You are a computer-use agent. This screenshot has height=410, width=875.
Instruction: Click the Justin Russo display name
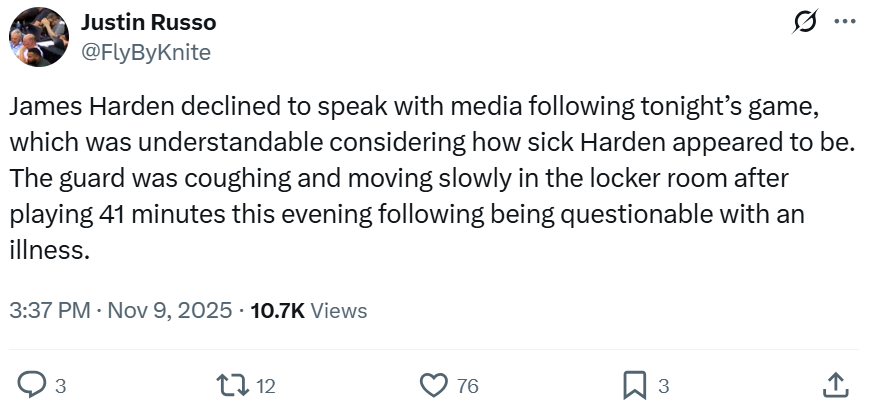tap(148, 22)
